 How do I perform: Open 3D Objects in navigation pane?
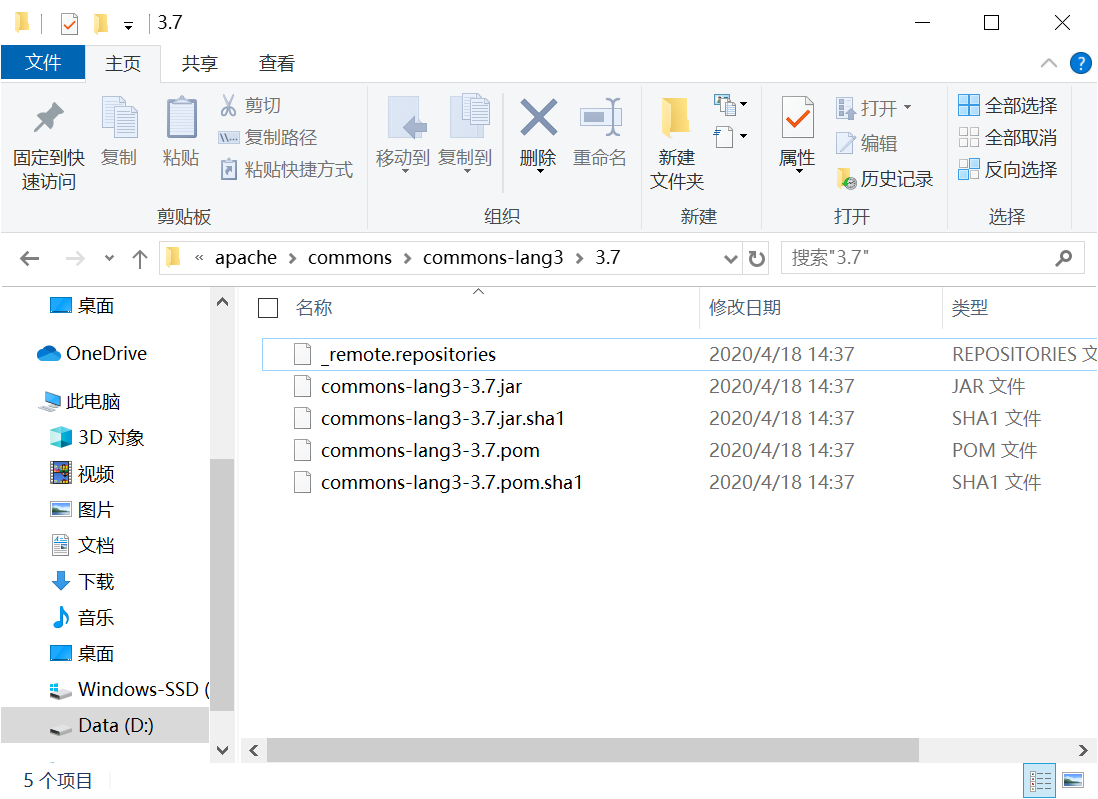97,438
